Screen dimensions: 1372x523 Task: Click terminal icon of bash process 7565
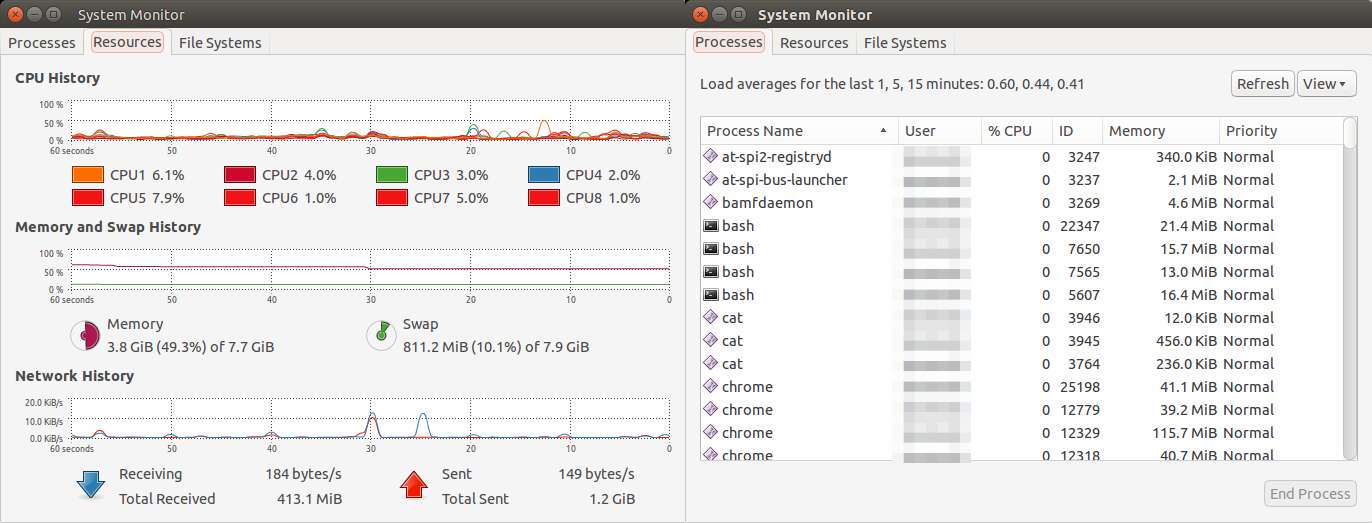[711, 272]
